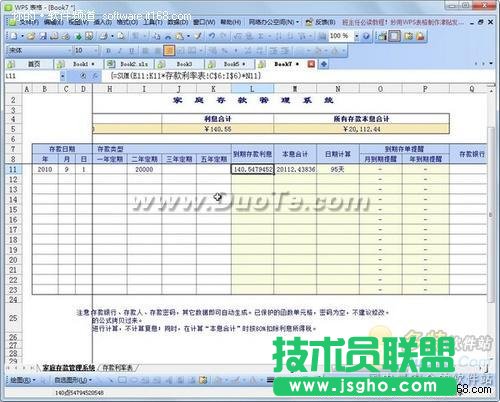Click the insert function fx icon
The image size is (500, 402).
click(95, 76)
